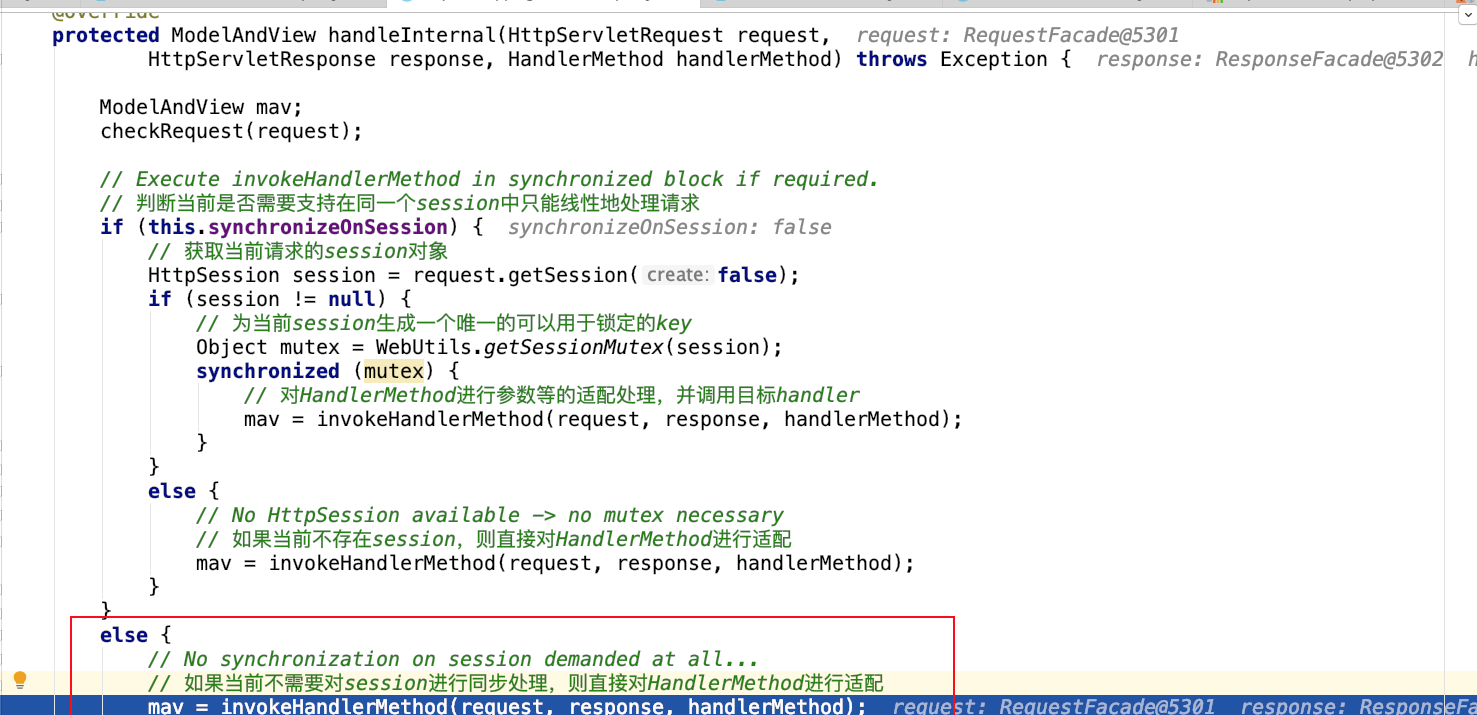Select the protected keyword in the signature
Image resolution: width=1477 pixels, height=715 pixels.
click(x=106, y=35)
